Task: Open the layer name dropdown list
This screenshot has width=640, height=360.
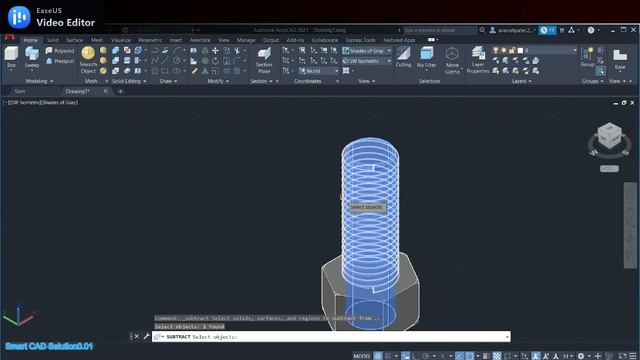Action: point(575,50)
